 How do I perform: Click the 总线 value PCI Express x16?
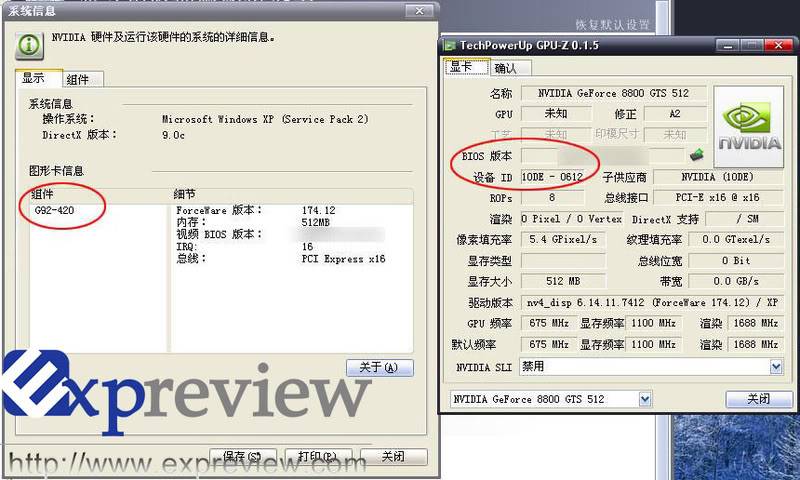coord(343,259)
